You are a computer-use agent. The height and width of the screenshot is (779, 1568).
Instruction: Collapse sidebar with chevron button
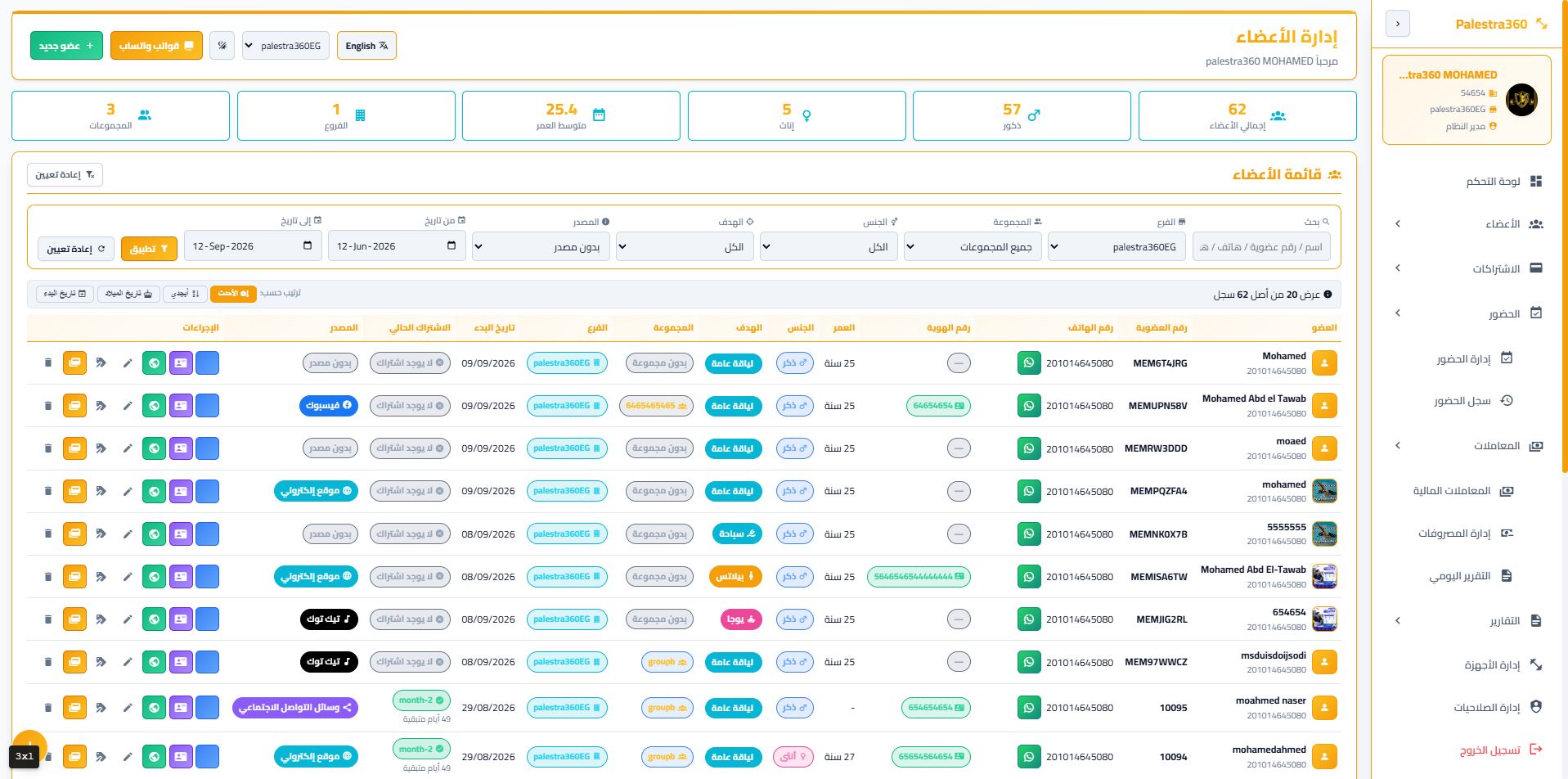[x=1398, y=24]
